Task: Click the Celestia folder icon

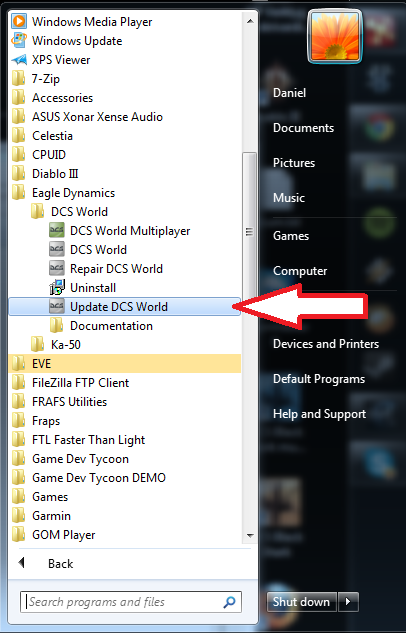Action: tap(19, 135)
